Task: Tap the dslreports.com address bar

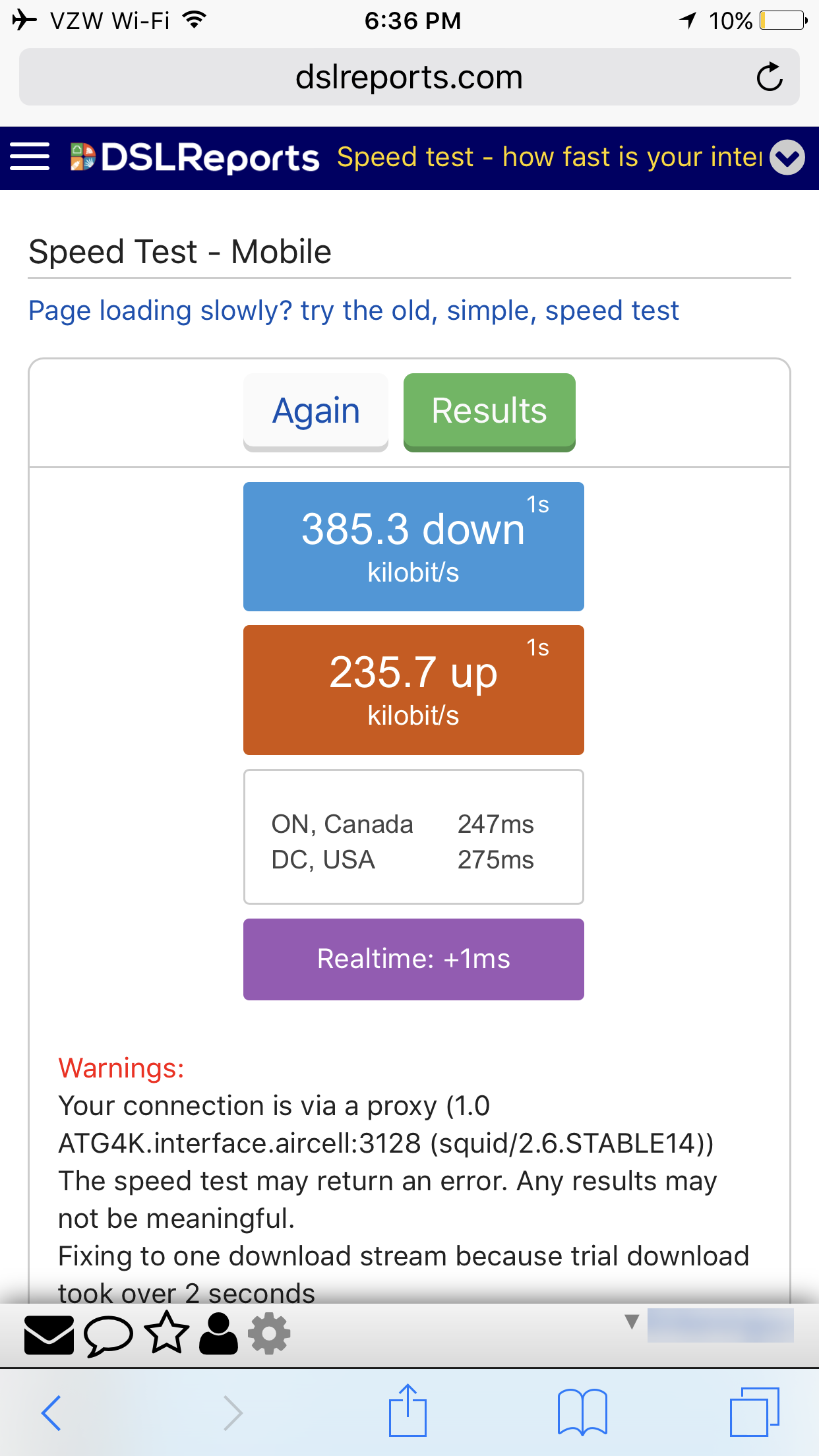Action: [409, 77]
